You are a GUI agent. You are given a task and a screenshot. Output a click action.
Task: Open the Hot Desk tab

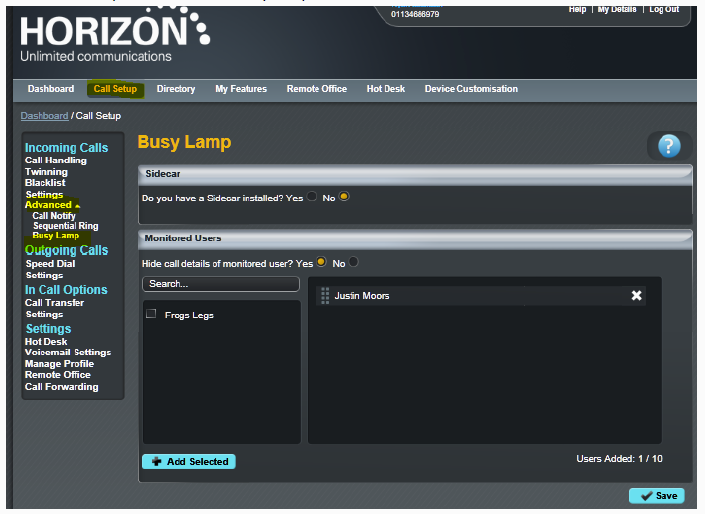pos(386,89)
